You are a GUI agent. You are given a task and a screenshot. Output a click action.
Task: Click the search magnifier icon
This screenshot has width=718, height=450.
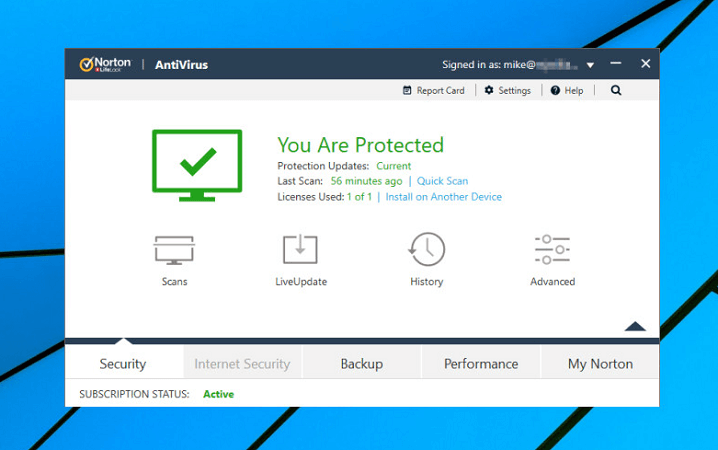616,90
